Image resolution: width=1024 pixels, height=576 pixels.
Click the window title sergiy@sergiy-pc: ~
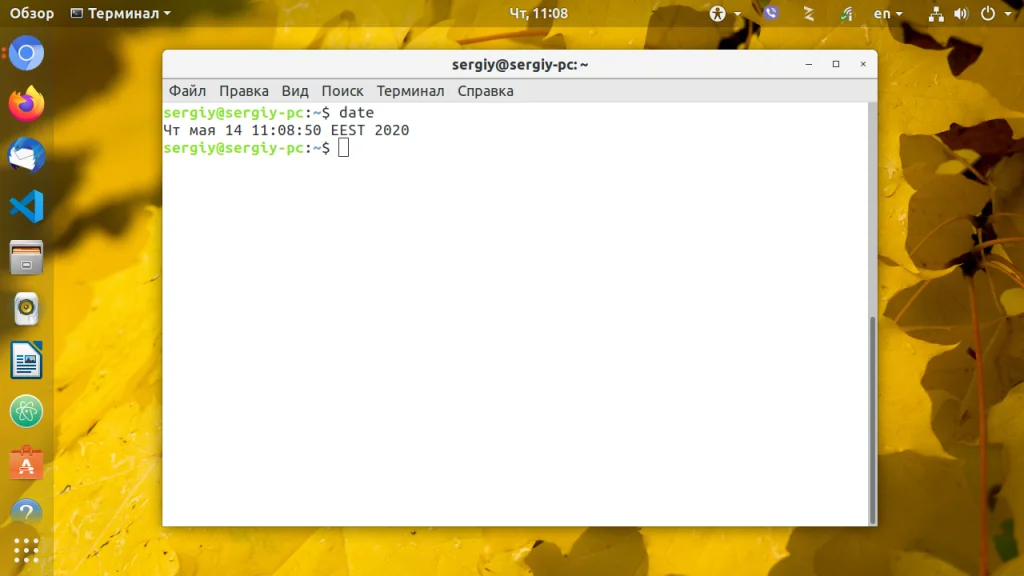[x=520, y=65]
